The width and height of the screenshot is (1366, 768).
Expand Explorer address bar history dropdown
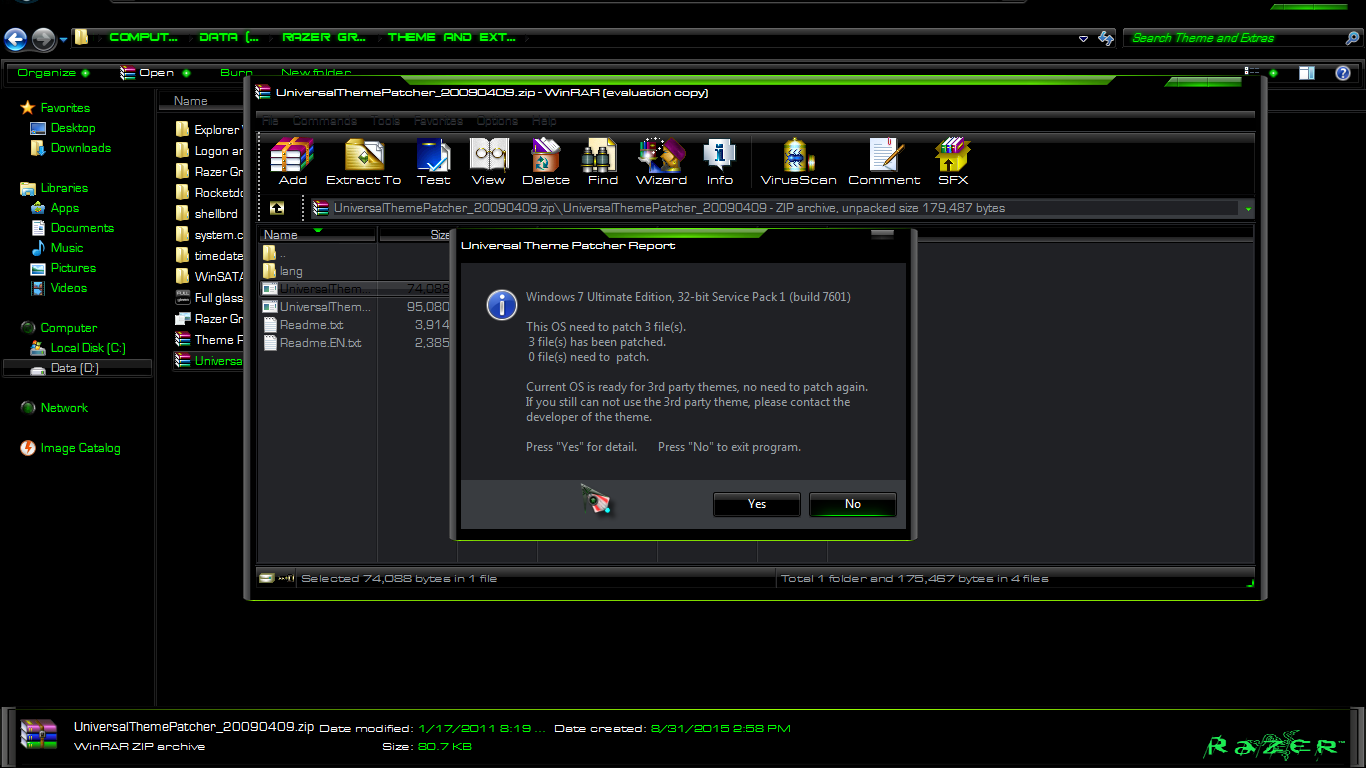[1084, 39]
